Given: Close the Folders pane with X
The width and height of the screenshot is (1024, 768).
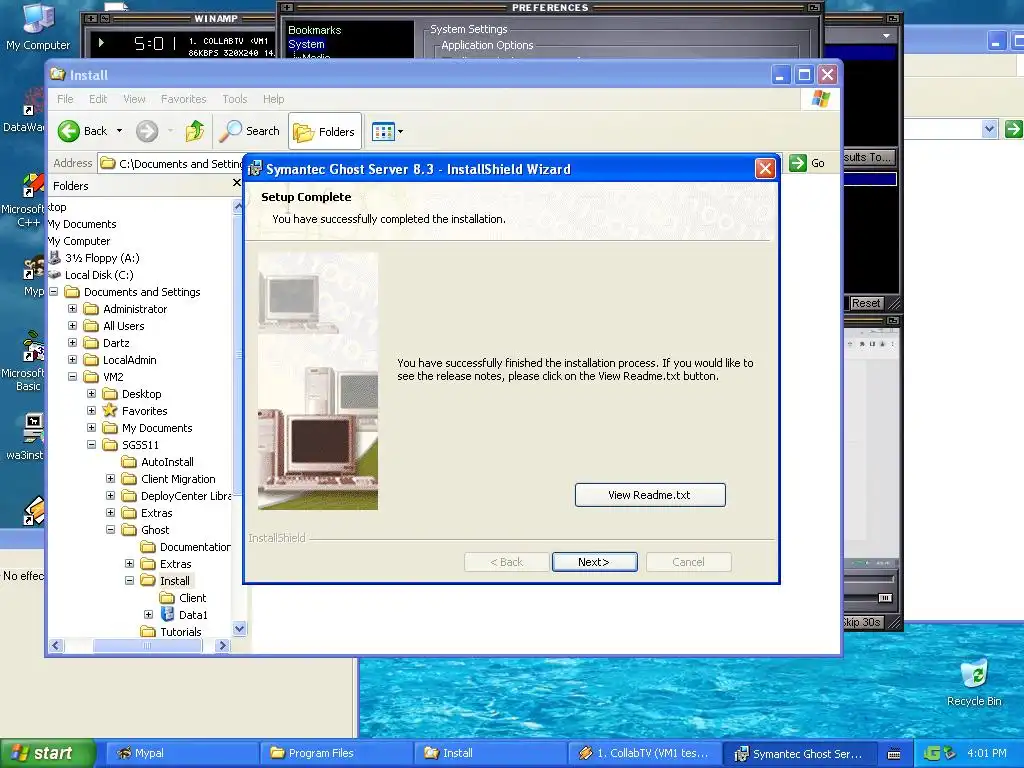Looking at the screenshot, I should [236, 183].
